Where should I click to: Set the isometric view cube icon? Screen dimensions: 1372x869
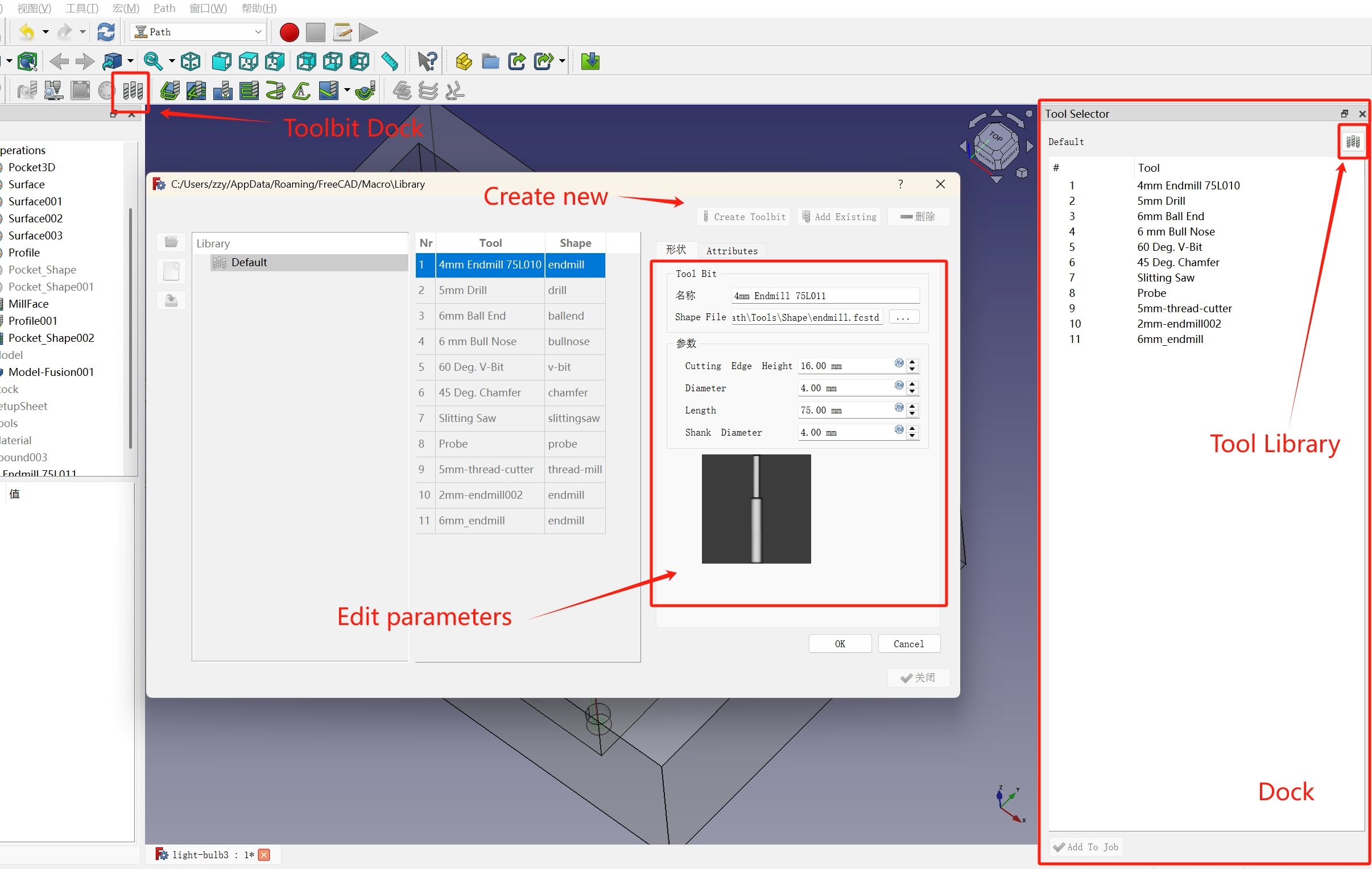point(191,61)
